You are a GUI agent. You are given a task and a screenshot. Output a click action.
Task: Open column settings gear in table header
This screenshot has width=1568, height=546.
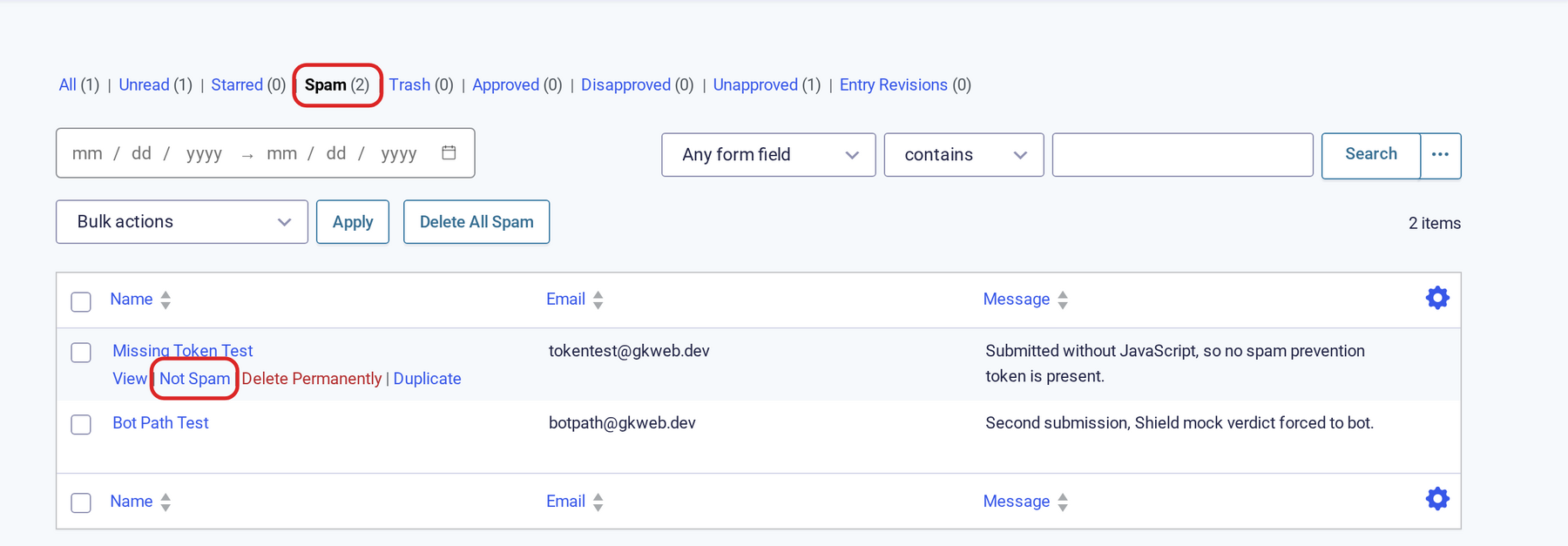(1437, 298)
